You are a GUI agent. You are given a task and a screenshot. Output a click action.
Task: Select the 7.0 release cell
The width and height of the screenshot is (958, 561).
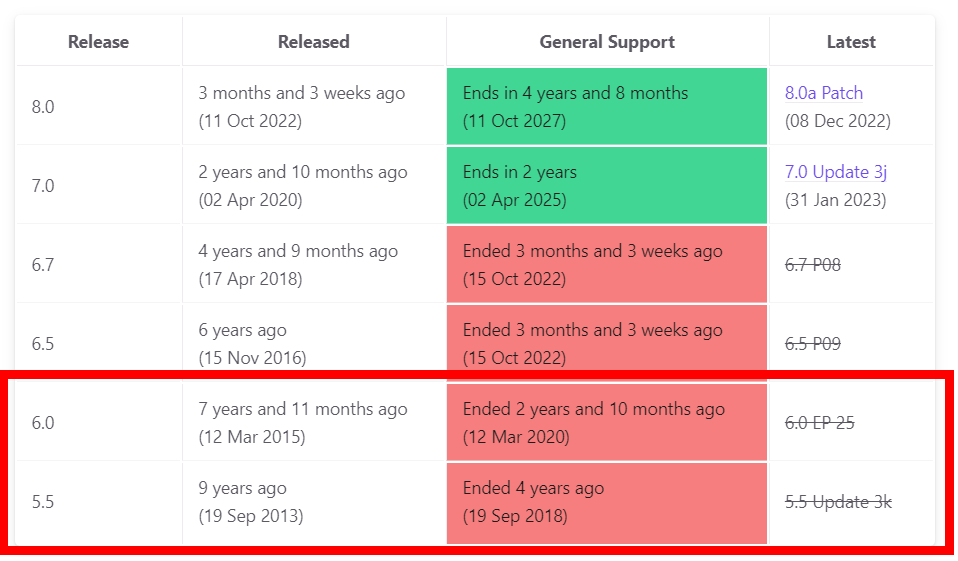43,186
